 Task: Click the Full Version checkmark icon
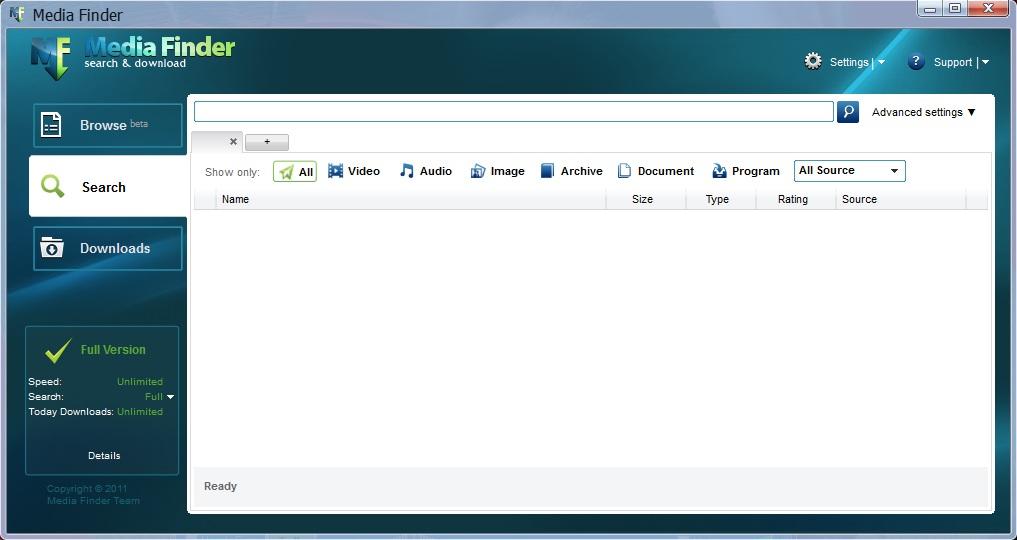(x=58, y=351)
